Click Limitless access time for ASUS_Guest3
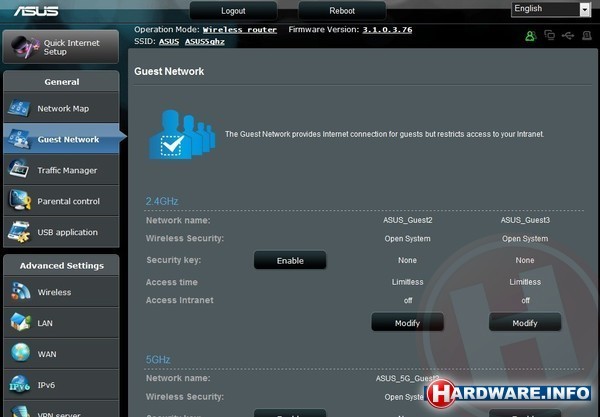 525,282
